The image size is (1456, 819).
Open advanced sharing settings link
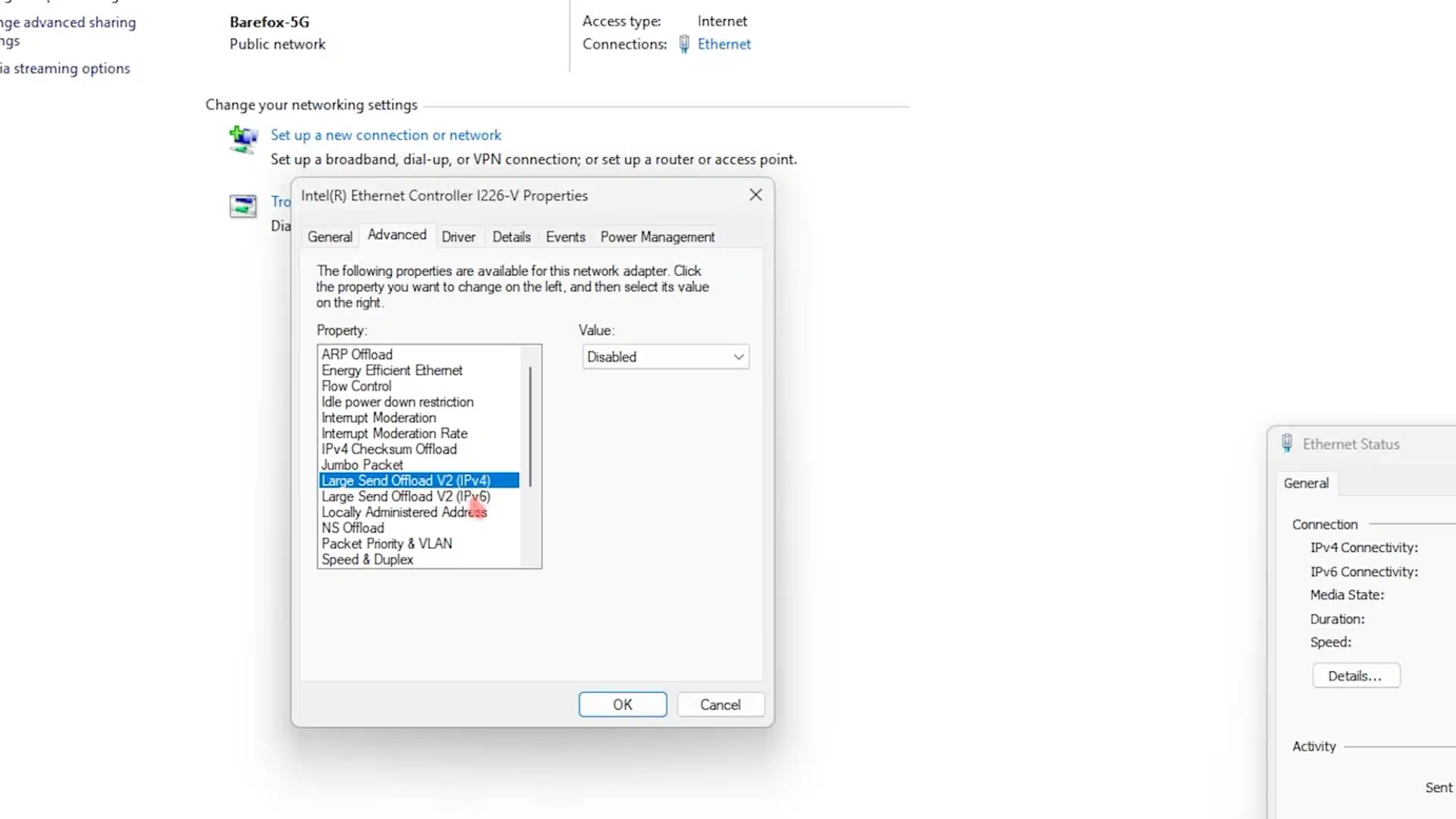68,31
